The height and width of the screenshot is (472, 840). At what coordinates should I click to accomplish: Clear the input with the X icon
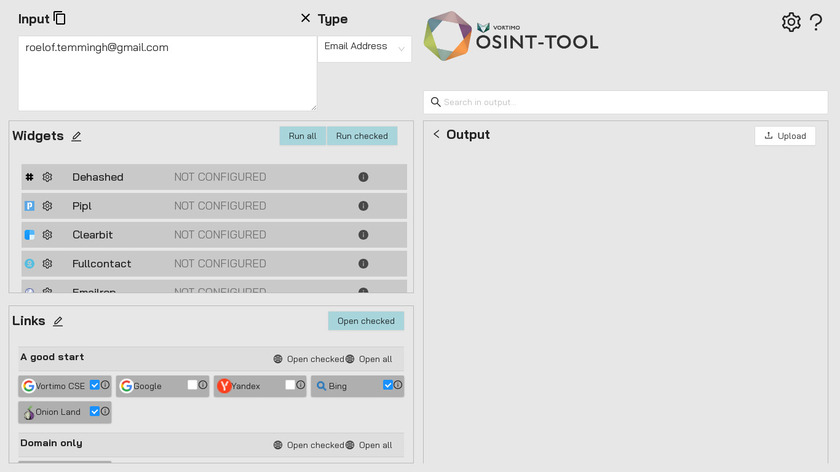point(305,18)
